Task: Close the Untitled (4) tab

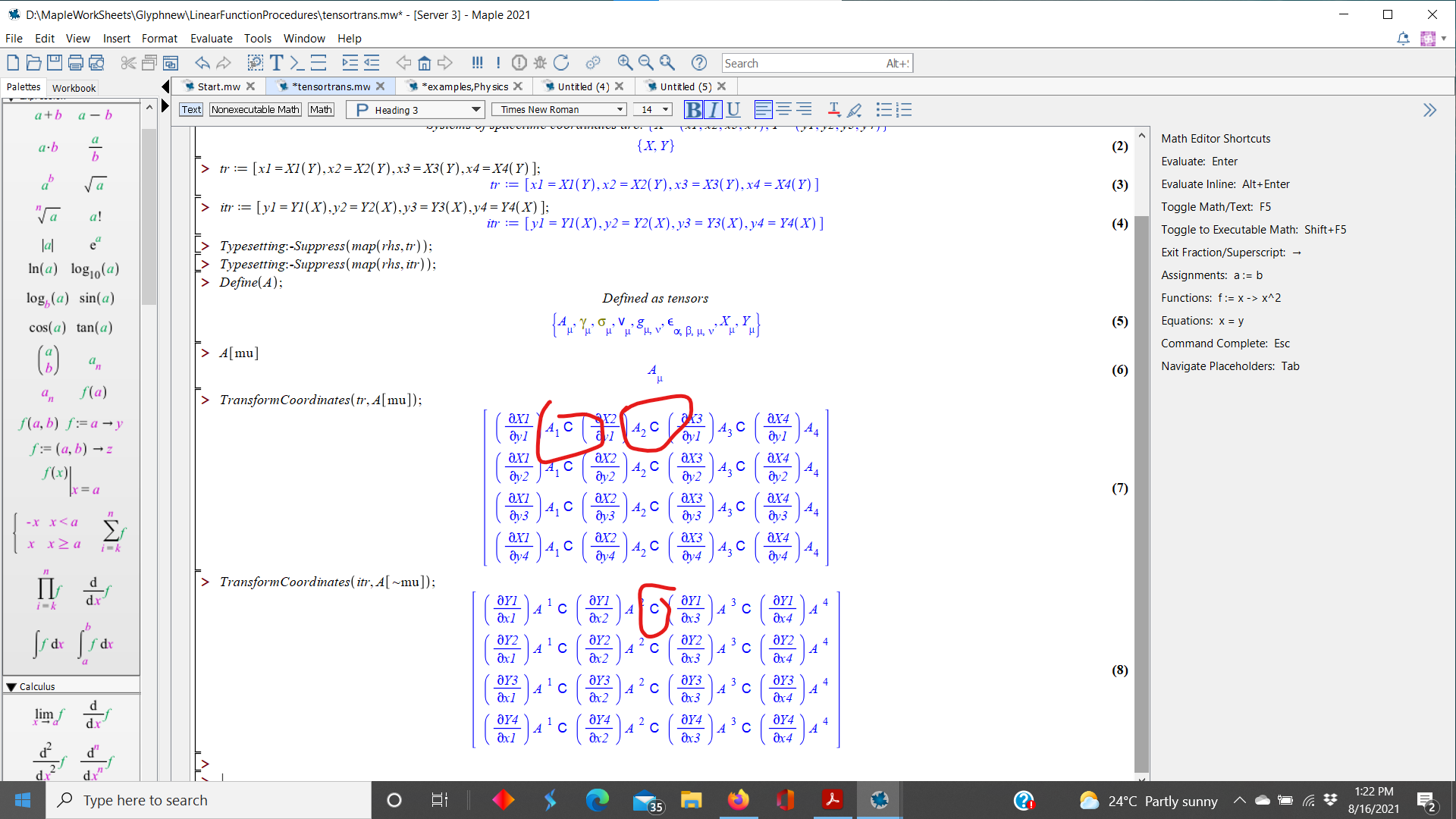Action: [620, 86]
